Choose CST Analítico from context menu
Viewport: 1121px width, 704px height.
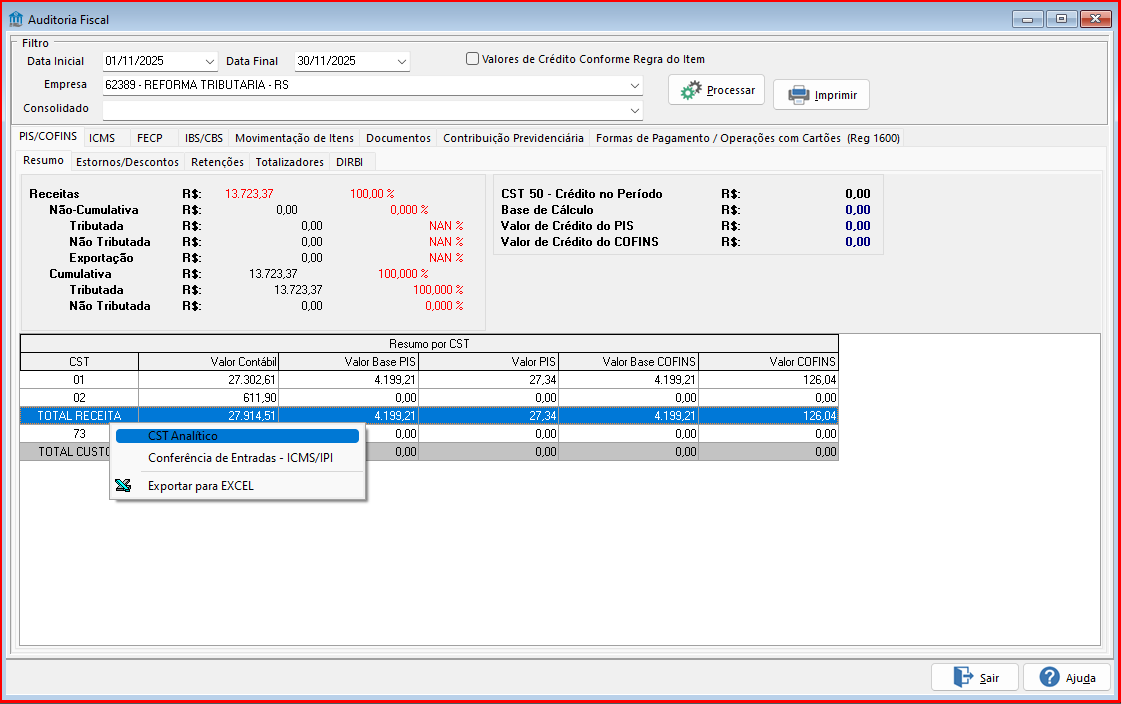[237, 436]
